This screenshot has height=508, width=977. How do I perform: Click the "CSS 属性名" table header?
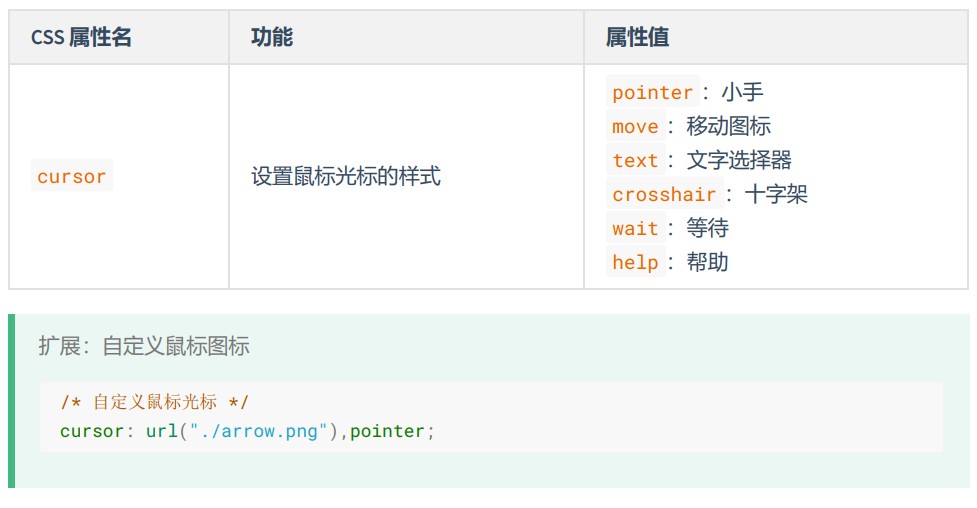(x=82, y=38)
